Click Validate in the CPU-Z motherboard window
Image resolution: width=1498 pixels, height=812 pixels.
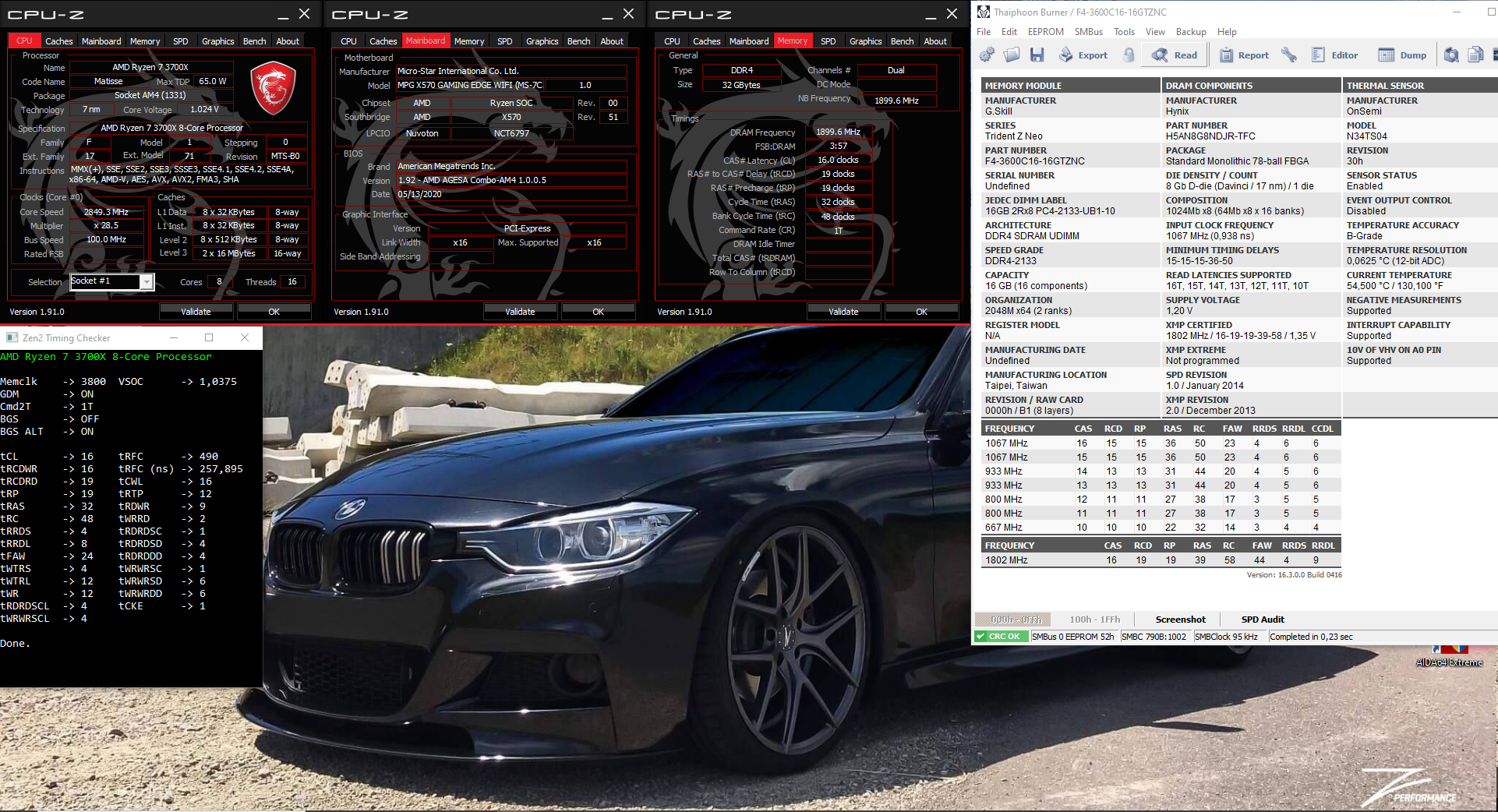point(520,312)
